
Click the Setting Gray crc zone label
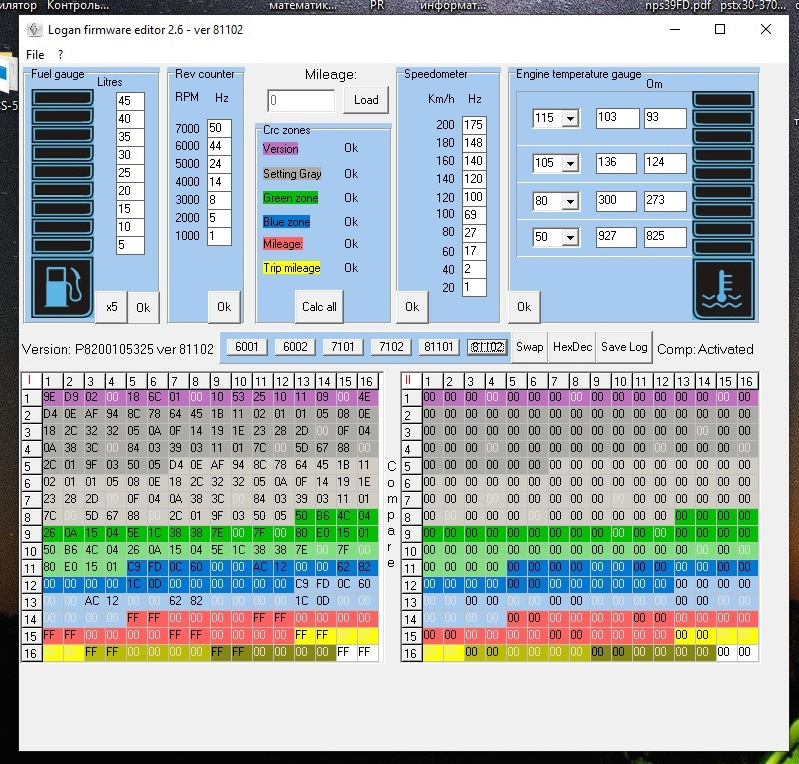tap(292, 174)
